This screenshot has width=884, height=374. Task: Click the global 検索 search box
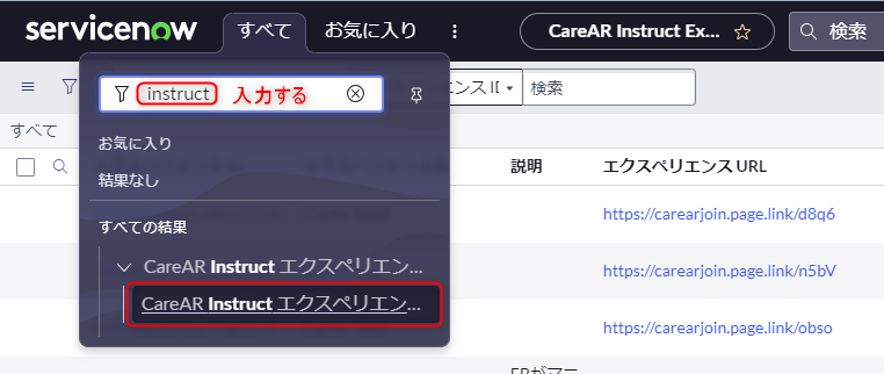[x=837, y=32]
